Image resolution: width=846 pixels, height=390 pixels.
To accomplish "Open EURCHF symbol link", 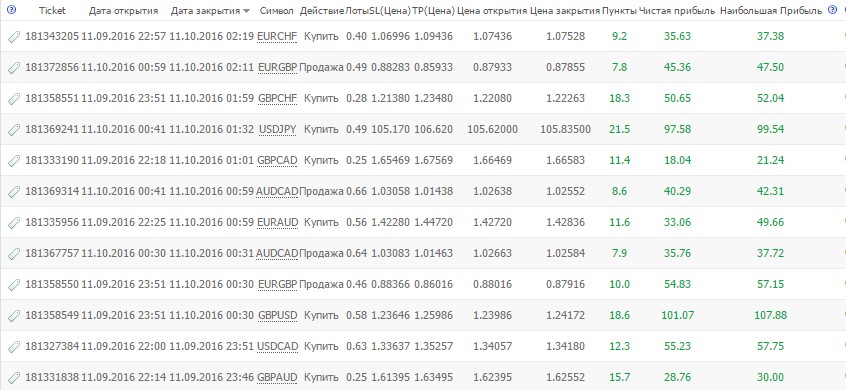I will 277,37.
